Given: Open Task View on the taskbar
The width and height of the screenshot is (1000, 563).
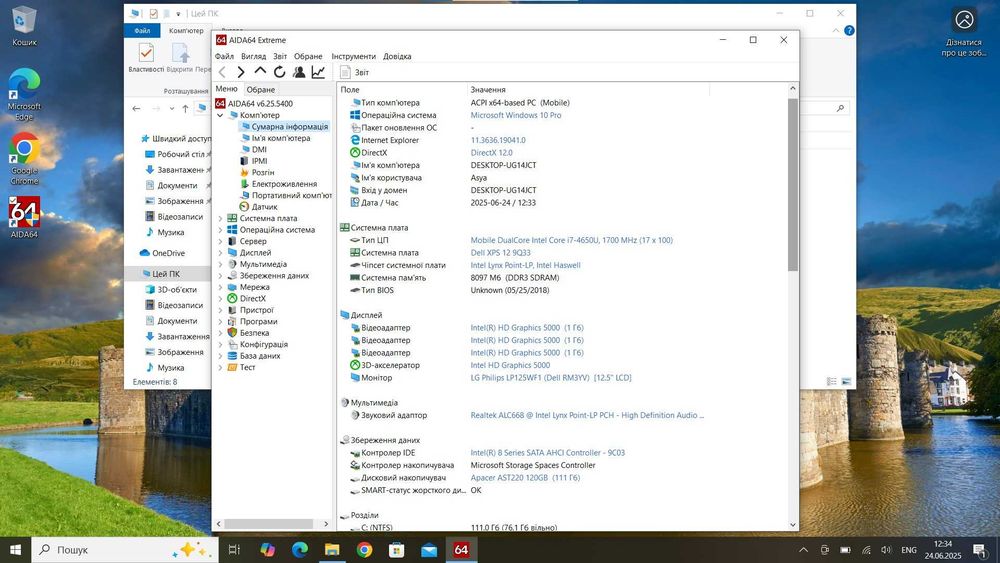Looking at the screenshot, I should (234, 550).
